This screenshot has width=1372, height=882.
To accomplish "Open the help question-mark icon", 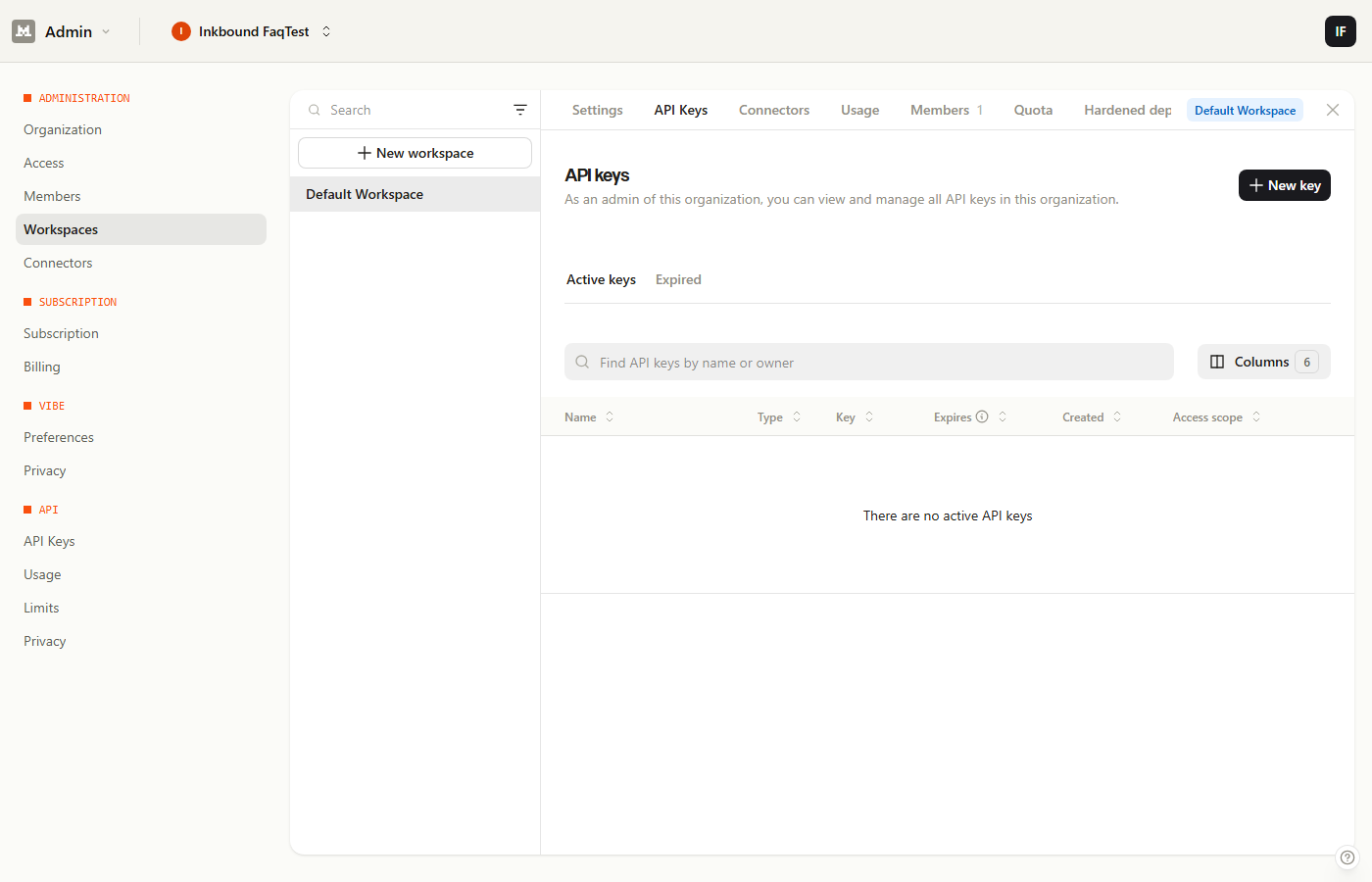I will tap(1347, 857).
